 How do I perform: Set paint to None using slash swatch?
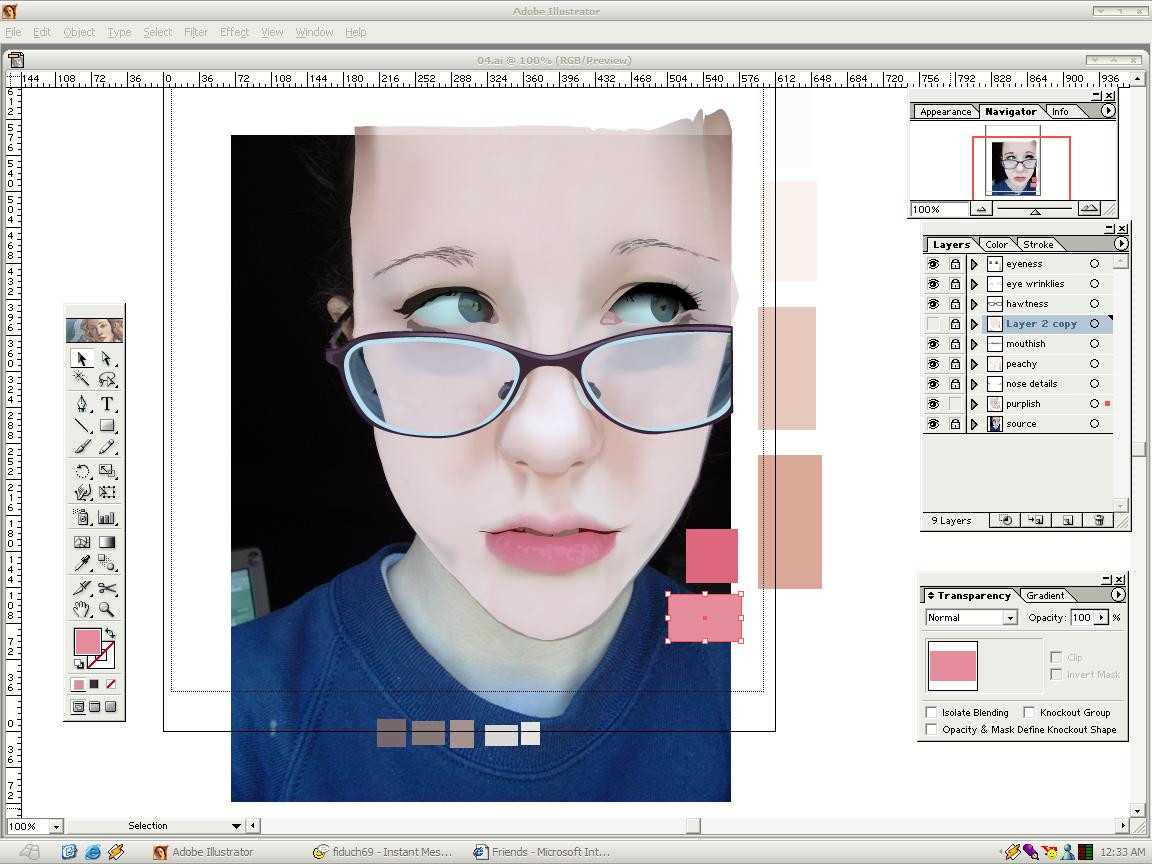click(110, 684)
